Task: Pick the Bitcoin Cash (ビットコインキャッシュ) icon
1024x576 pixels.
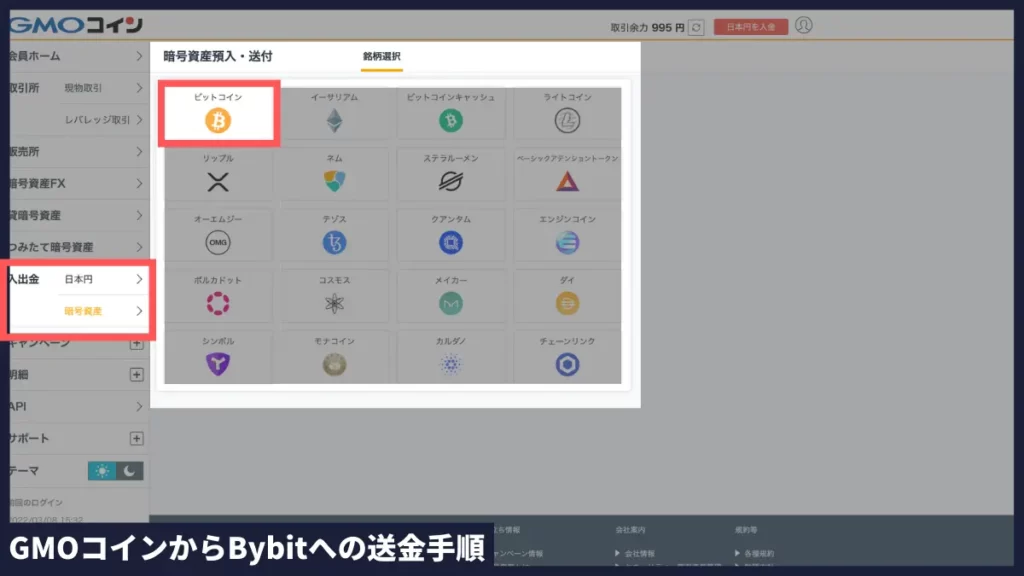Action: (x=451, y=121)
